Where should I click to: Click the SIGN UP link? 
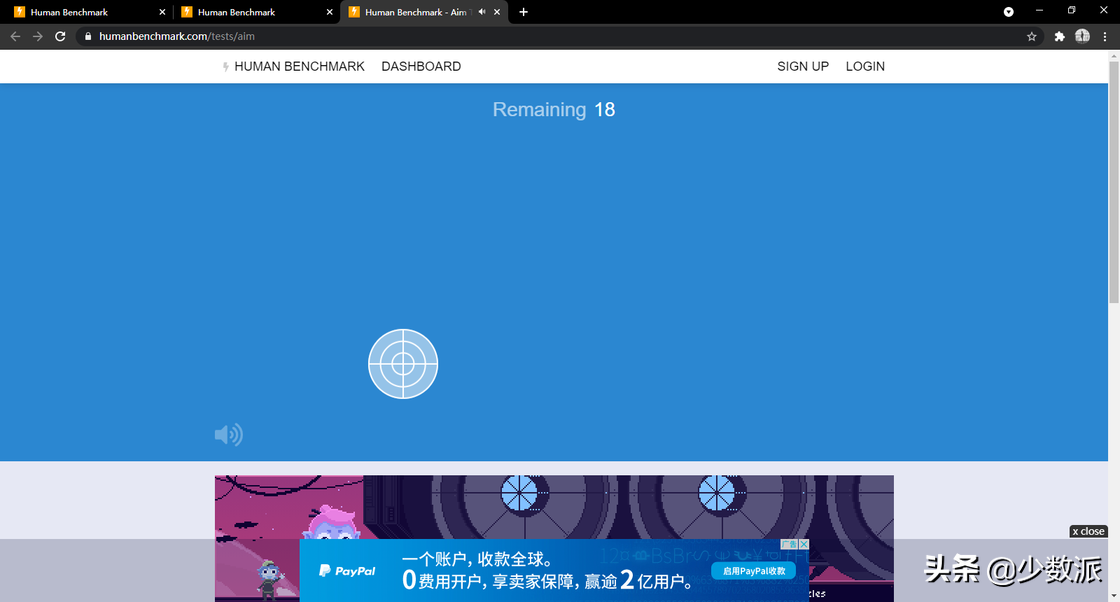tap(803, 66)
